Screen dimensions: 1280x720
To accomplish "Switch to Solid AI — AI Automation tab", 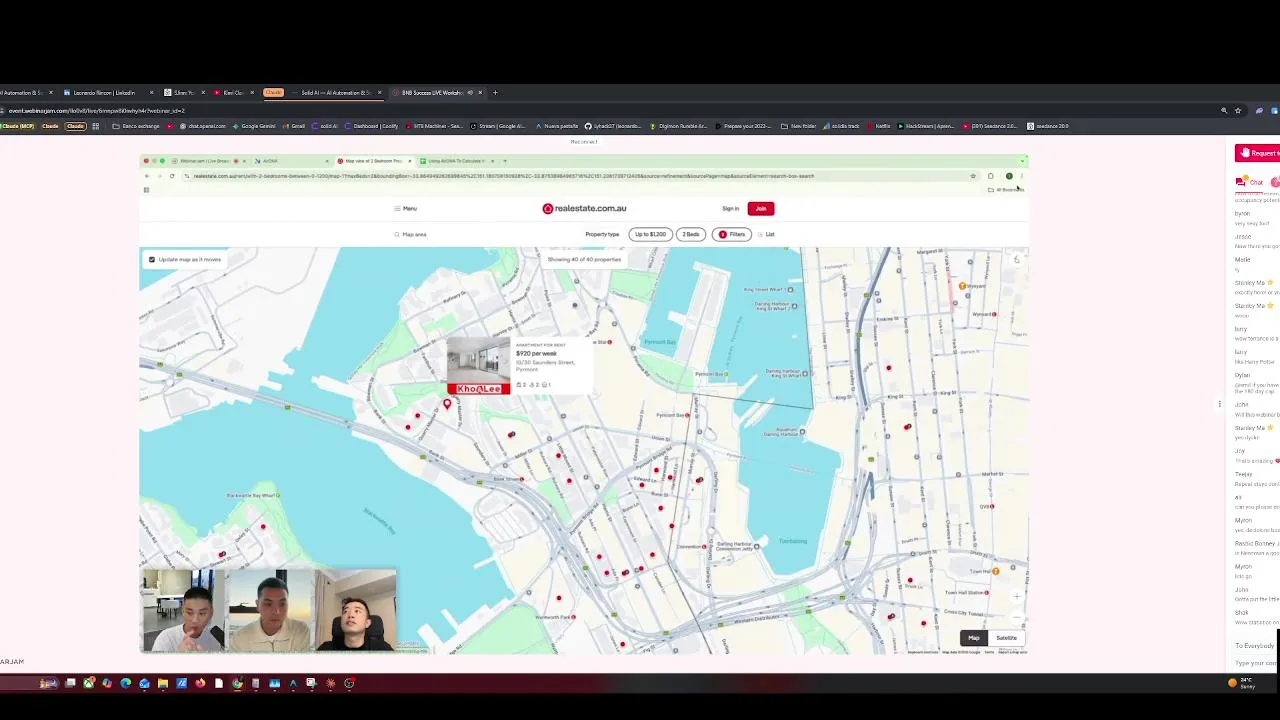I will [x=338, y=92].
